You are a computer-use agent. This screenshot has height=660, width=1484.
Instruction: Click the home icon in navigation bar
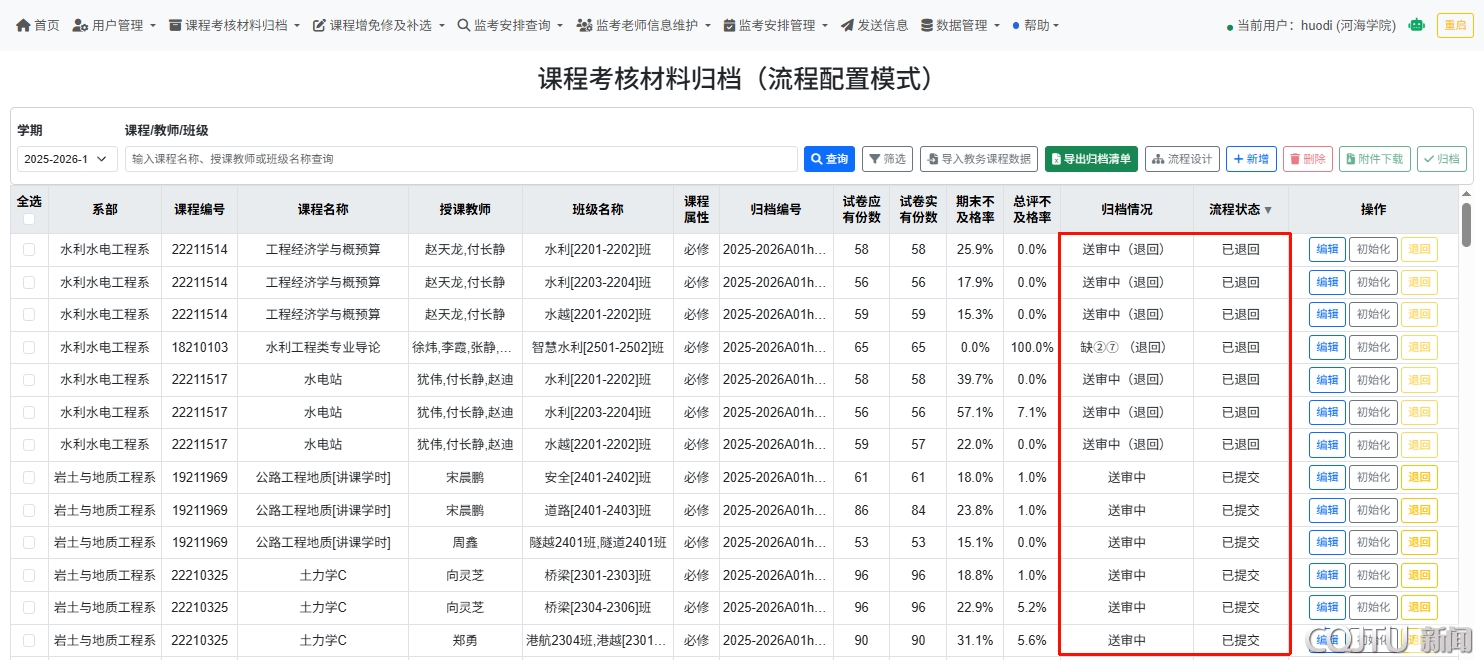point(23,25)
